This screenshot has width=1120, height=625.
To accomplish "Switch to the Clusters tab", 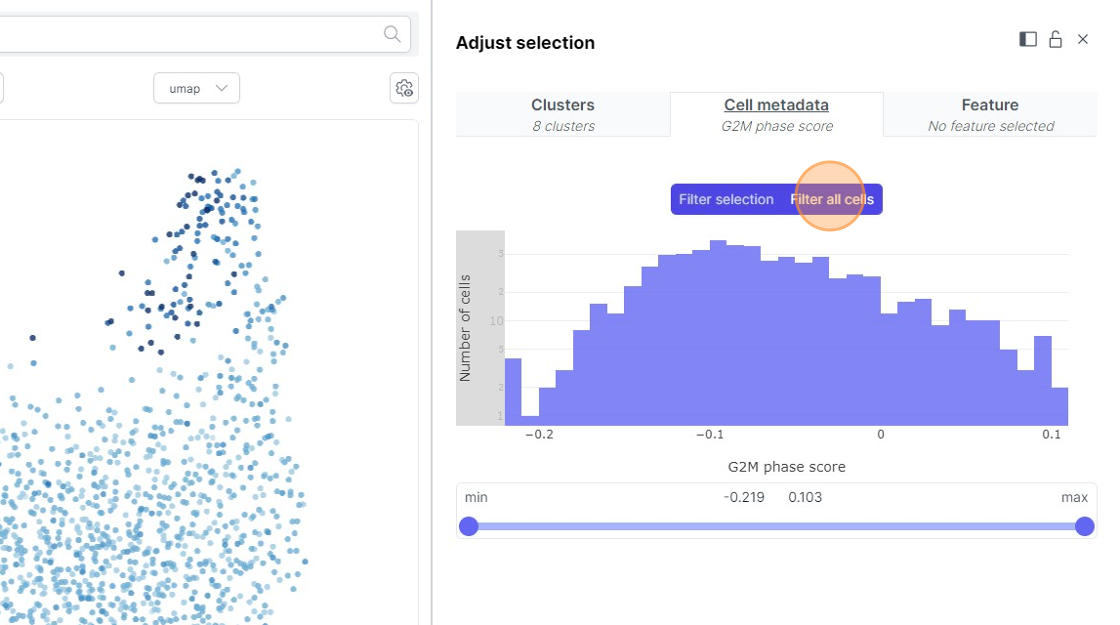I will (563, 114).
